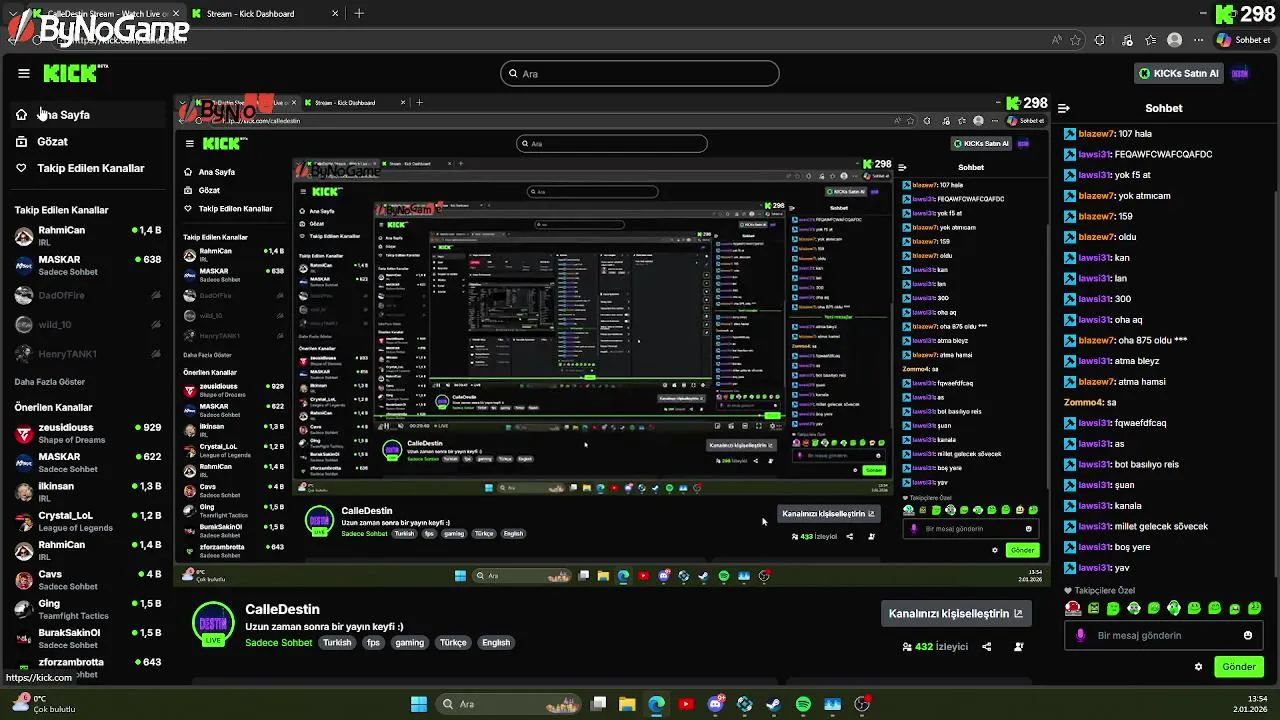Viewport: 1280px width, 720px height.
Task: Open Spotify from the taskbar
Action: (x=803, y=704)
